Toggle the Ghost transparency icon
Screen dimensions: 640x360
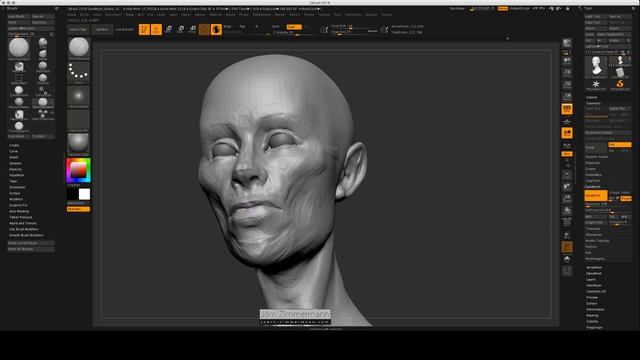[567, 247]
